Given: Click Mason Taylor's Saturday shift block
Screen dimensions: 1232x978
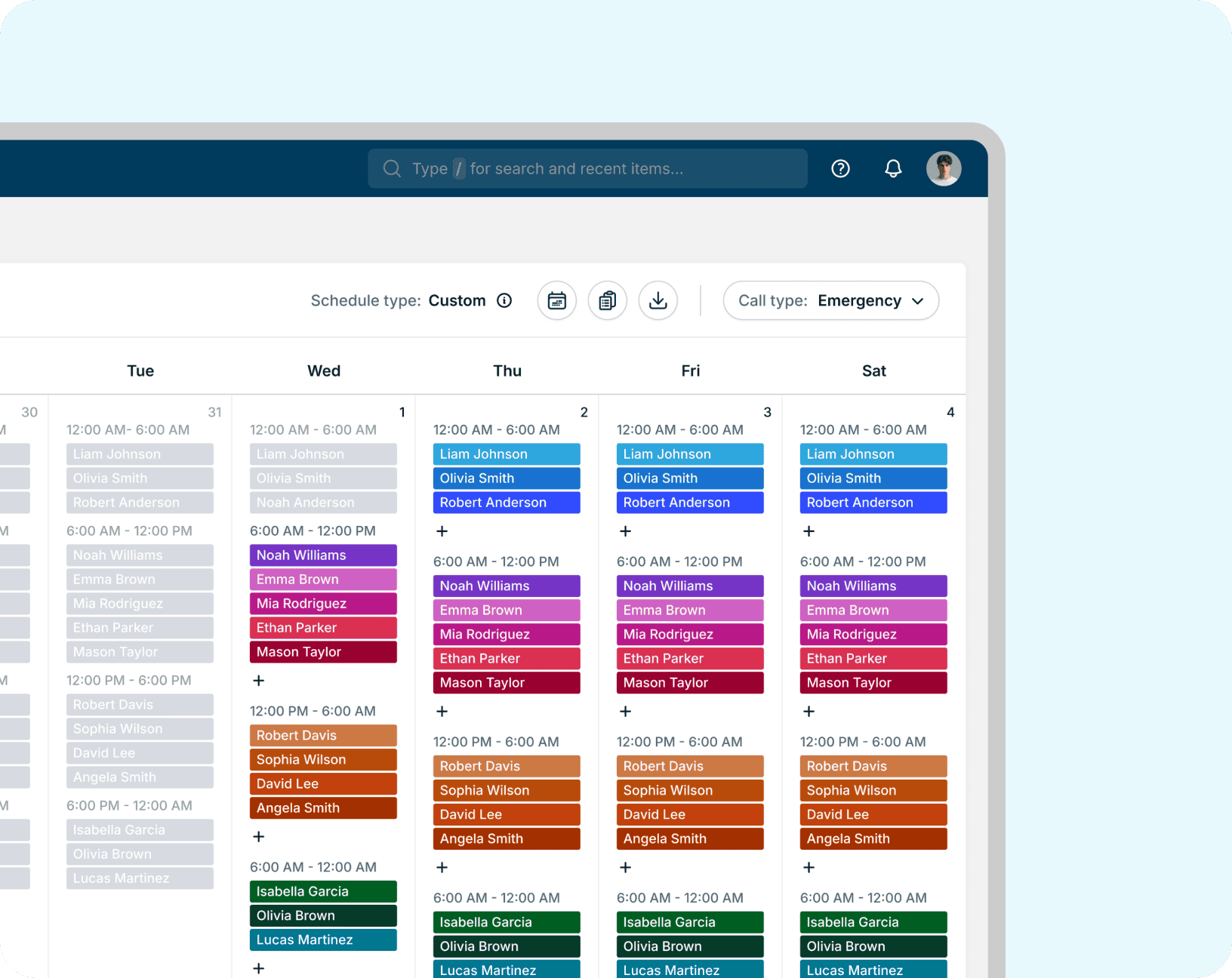Looking at the screenshot, I should click(873, 683).
